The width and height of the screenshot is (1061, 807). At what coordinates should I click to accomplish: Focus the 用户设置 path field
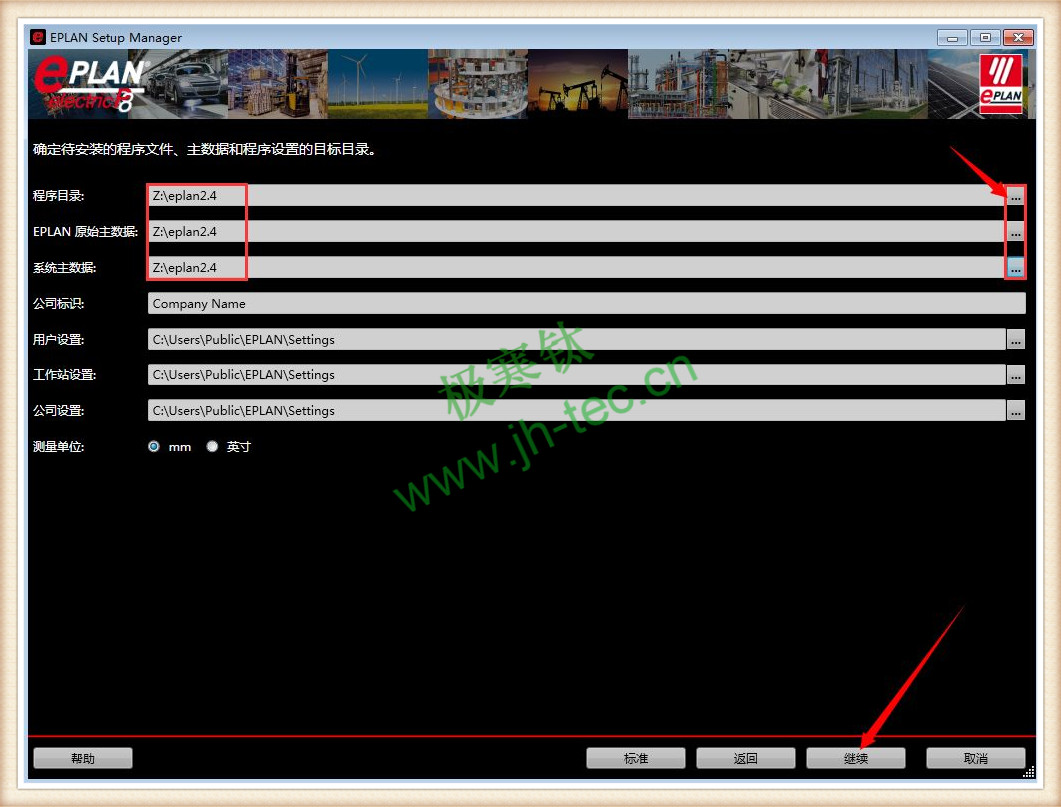pyautogui.click(x=576, y=340)
